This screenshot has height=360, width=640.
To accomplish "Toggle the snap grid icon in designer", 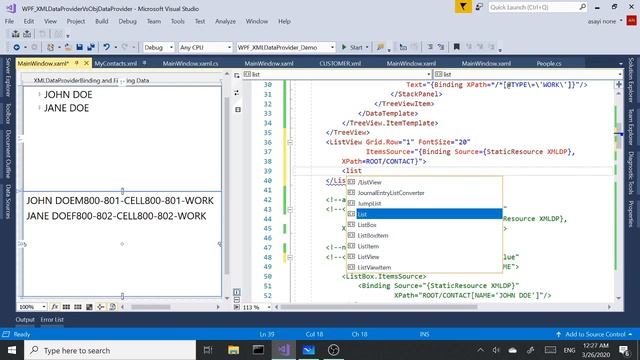I will coord(66,307).
